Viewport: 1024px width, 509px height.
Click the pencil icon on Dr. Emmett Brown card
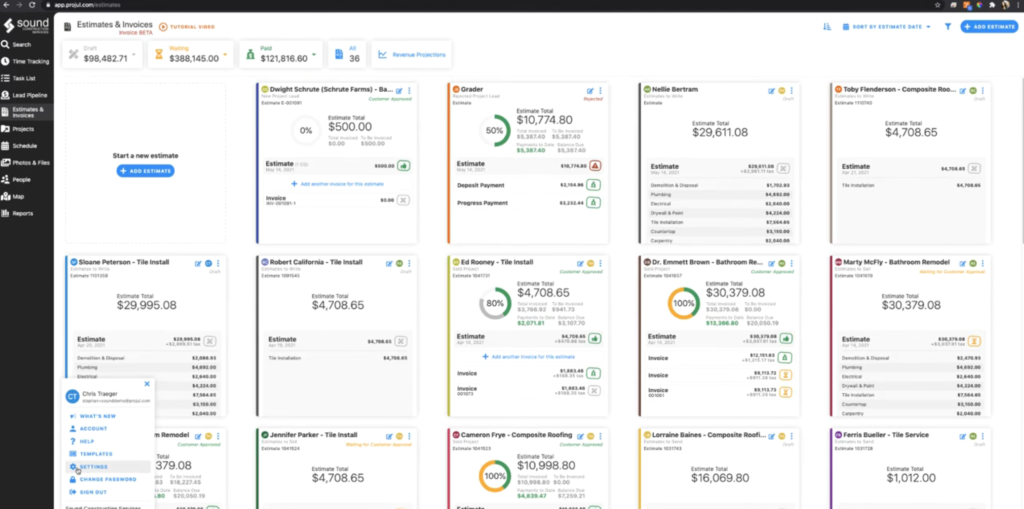point(771,263)
